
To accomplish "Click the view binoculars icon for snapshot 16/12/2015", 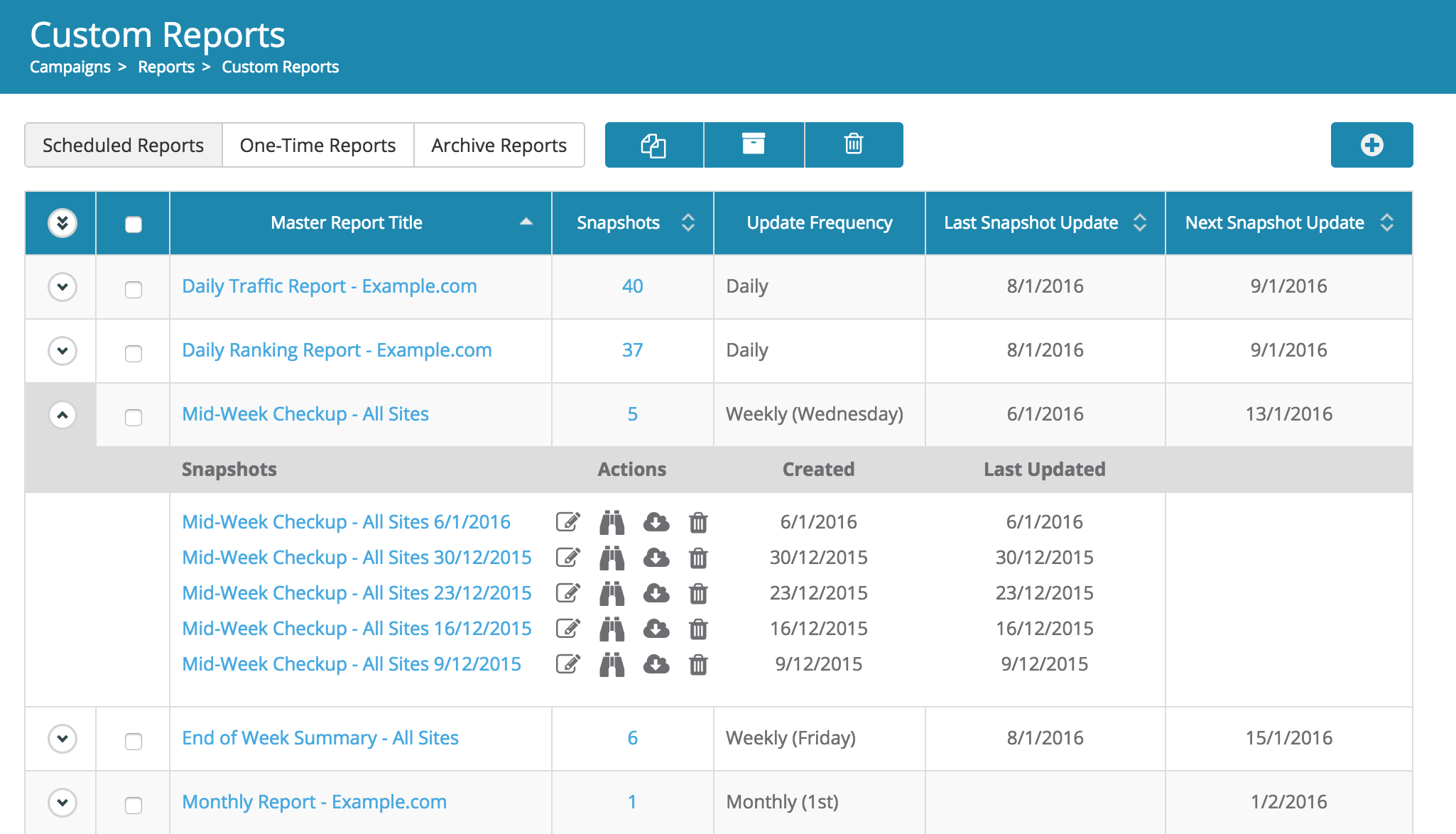I will point(612,629).
